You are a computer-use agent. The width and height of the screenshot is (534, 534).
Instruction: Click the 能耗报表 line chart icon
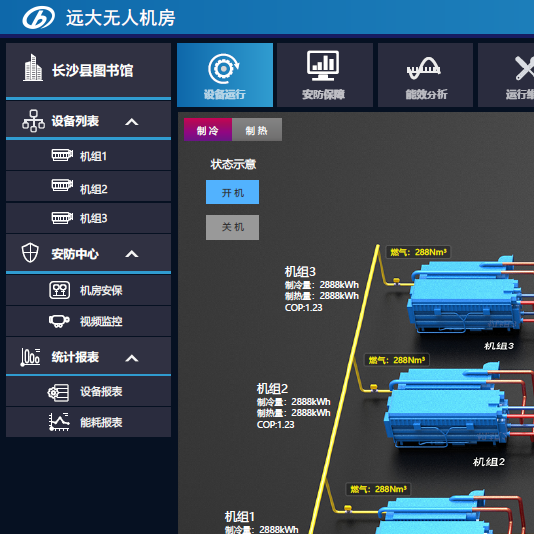point(59,422)
